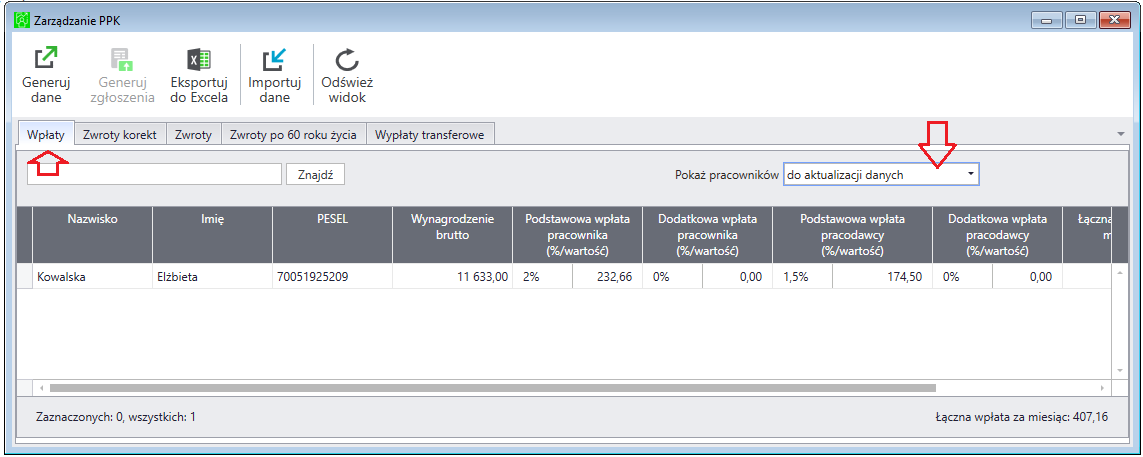Click the PESEL column header

[332, 235]
